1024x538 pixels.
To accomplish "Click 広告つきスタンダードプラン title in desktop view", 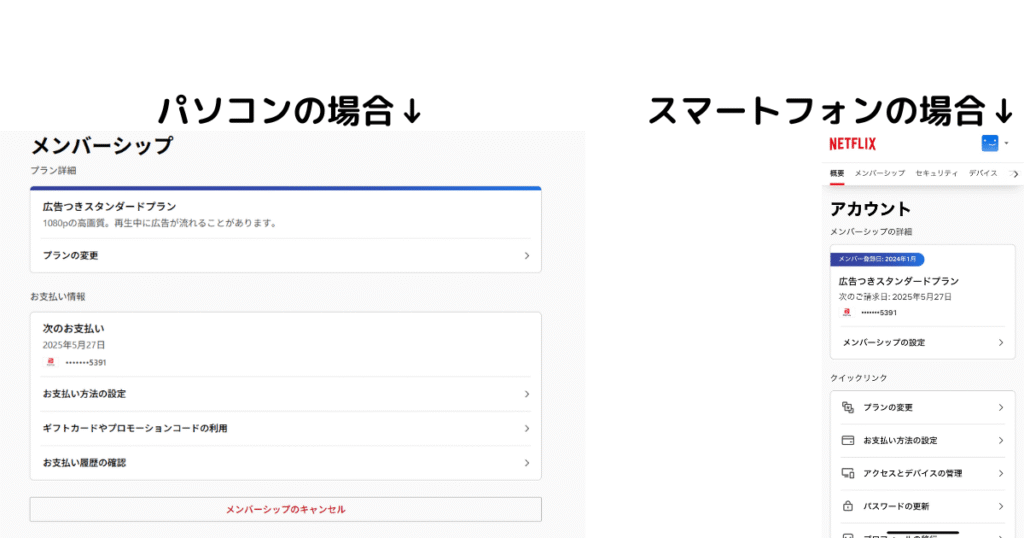I will (x=109, y=206).
